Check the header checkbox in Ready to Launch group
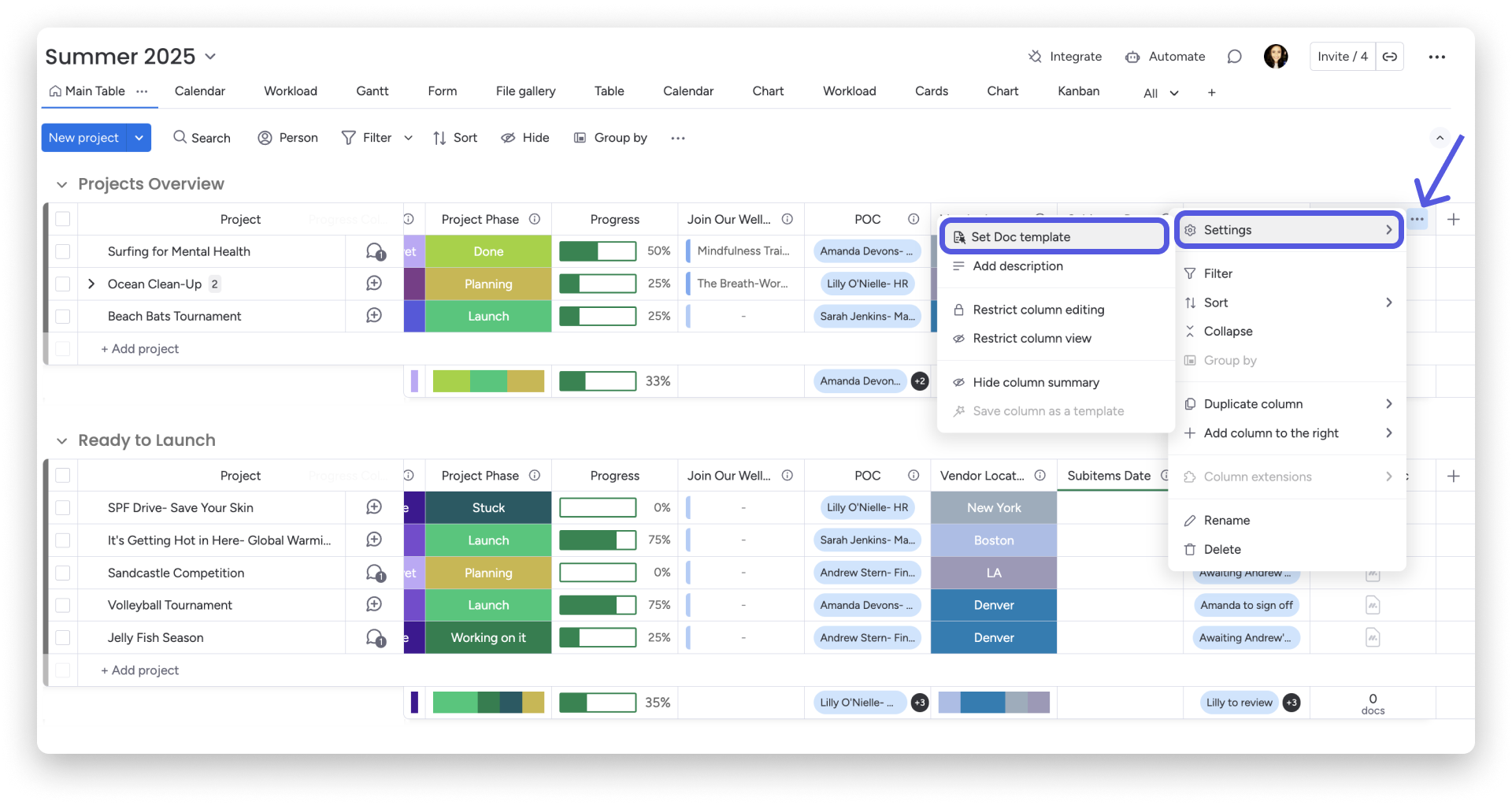Image resolution: width=1512 pixels, height=805 pixels. point(63,476)
